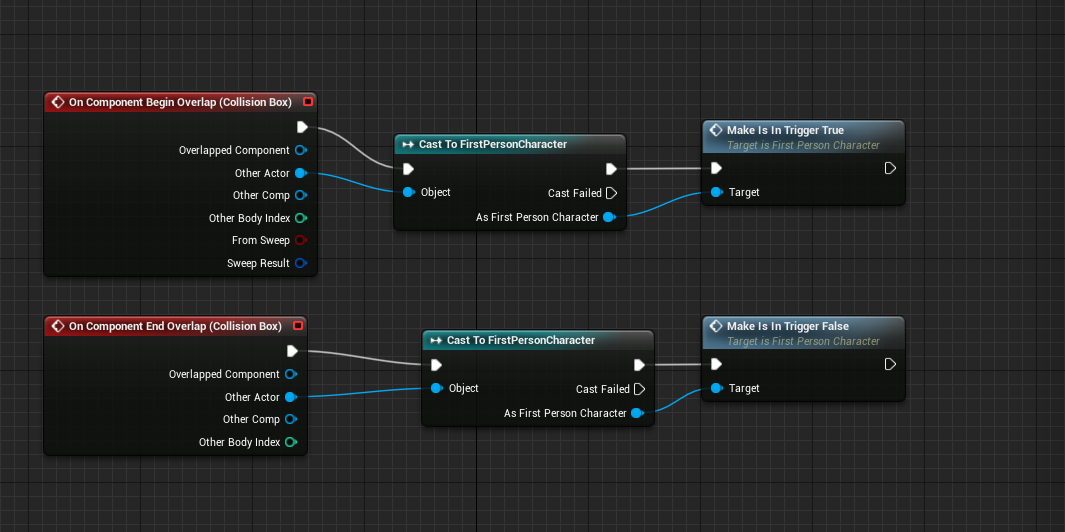
Task: Click exec output pin of lower Cast node
Action: point(638,365)
